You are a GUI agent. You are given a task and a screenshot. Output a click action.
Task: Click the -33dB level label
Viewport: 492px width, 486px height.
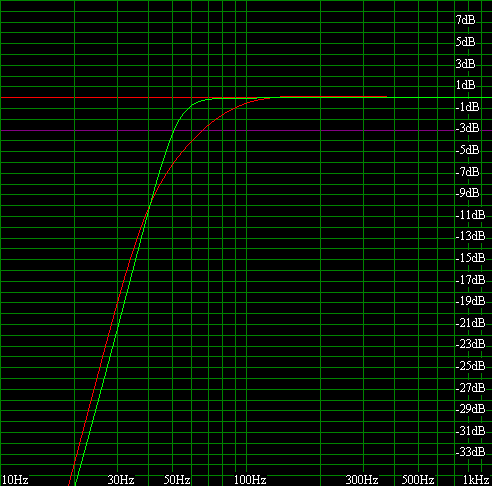470,452
